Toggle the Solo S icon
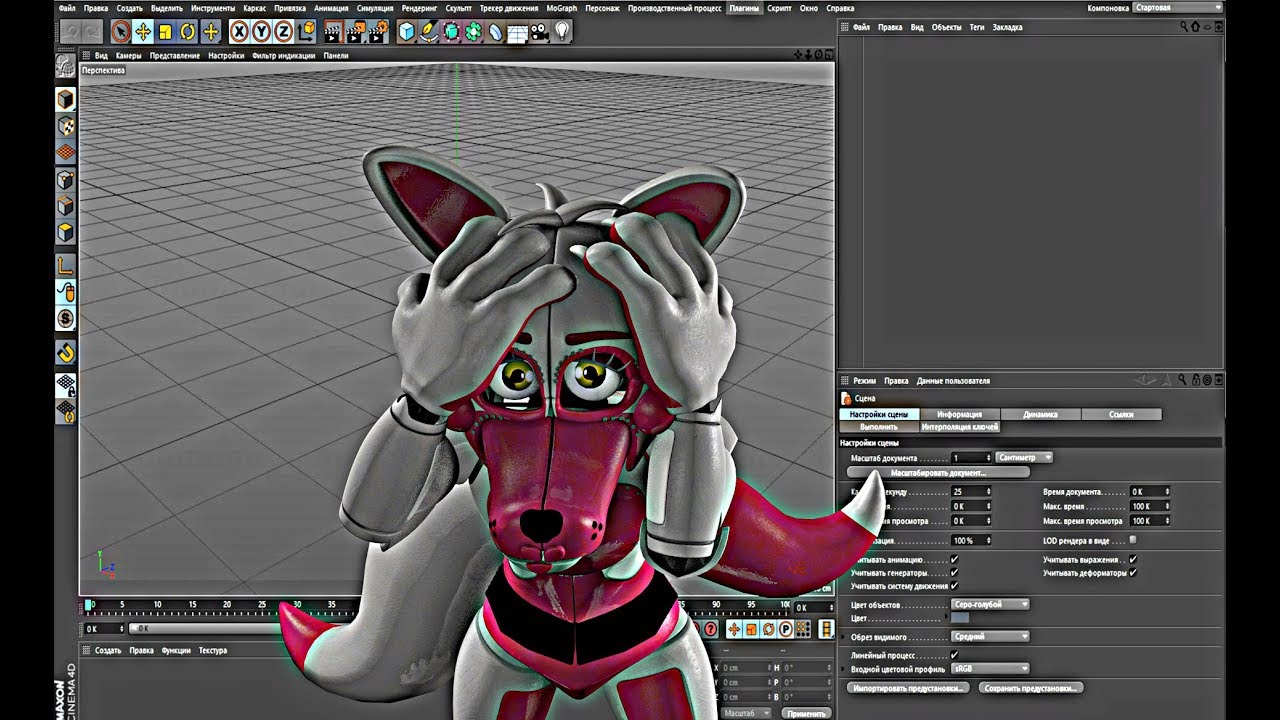Image resolution: width=1280 pixels, height=720 pixels. click(x=65, y=319)
